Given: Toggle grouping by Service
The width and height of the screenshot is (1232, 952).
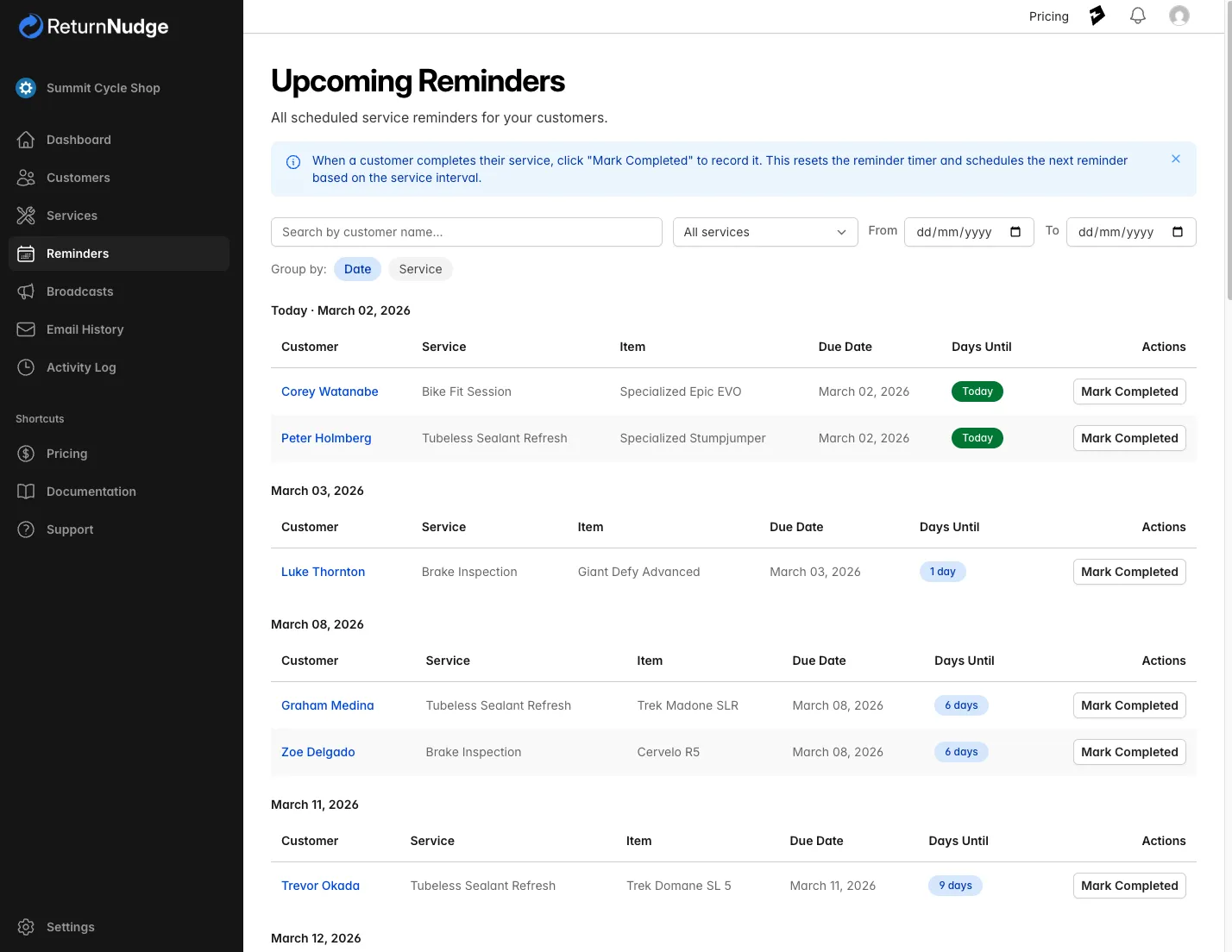Looking at the screenshot, I should pos(420,268).
